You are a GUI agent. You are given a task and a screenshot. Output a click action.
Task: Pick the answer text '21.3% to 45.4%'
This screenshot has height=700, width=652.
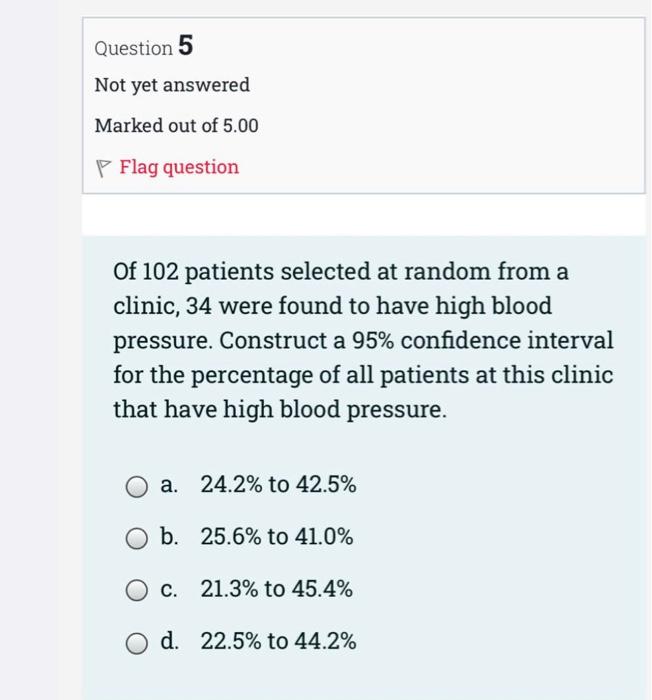(277, 590)
